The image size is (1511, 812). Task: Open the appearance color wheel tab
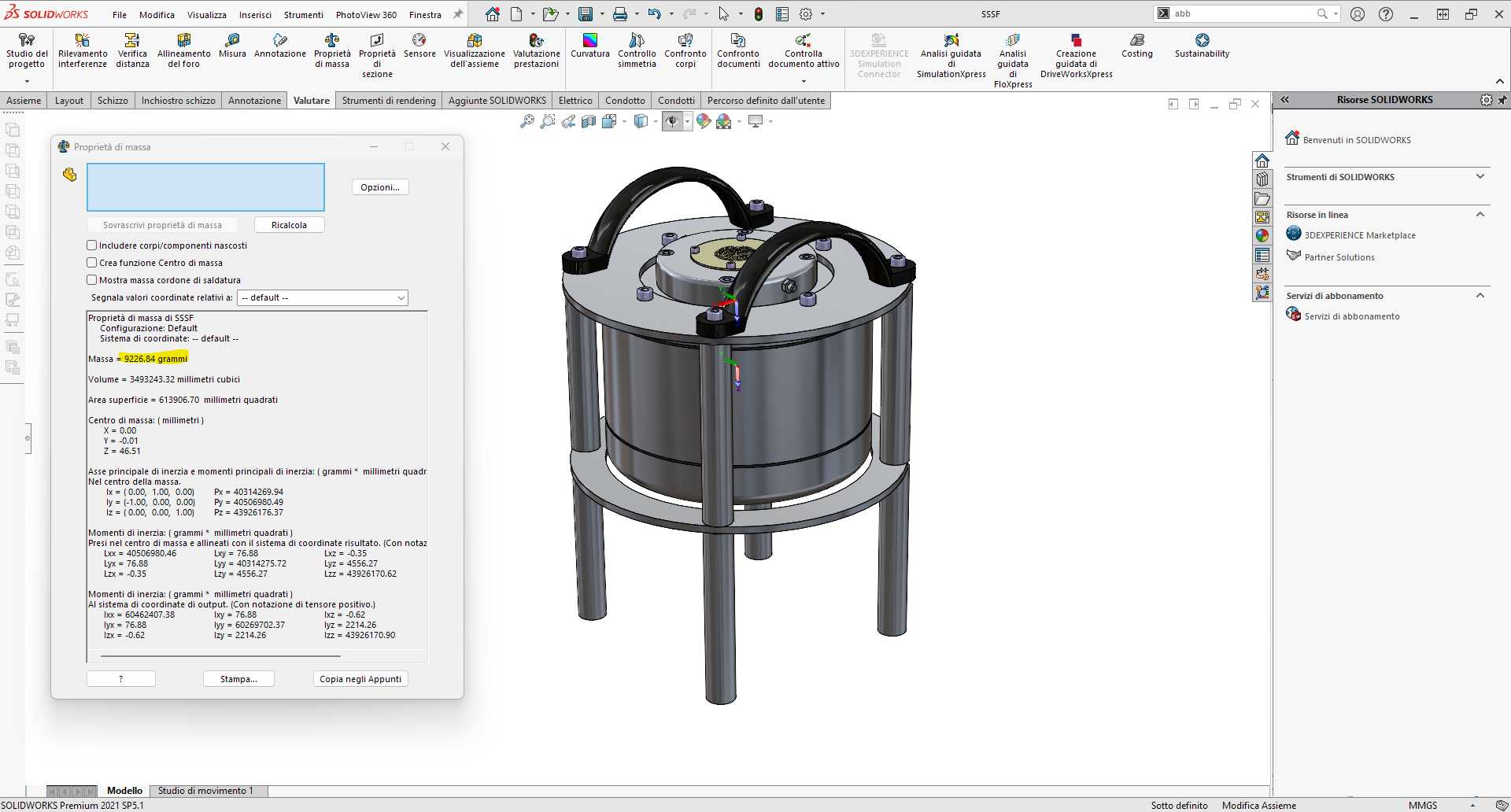point(1262,235)
